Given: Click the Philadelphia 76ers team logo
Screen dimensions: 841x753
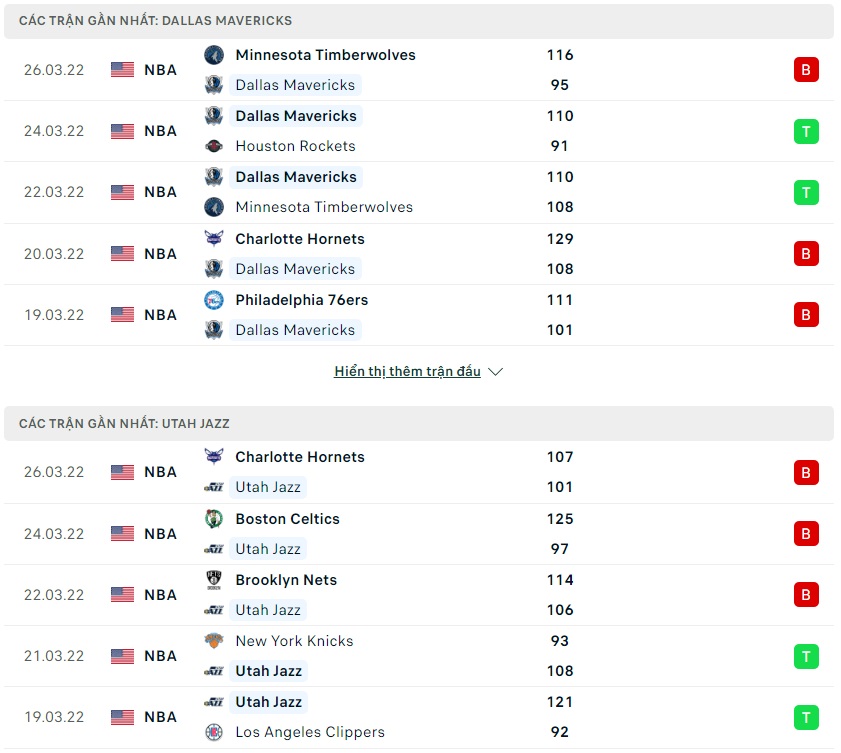Looking at the screenshot, I should (214, 300).
